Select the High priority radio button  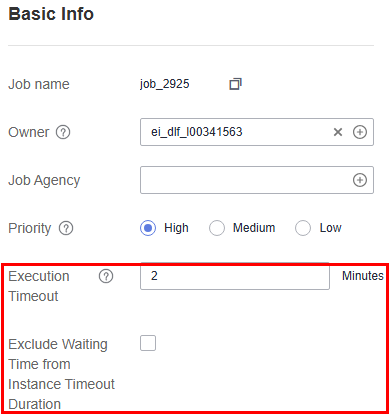(x=148, y=228)
